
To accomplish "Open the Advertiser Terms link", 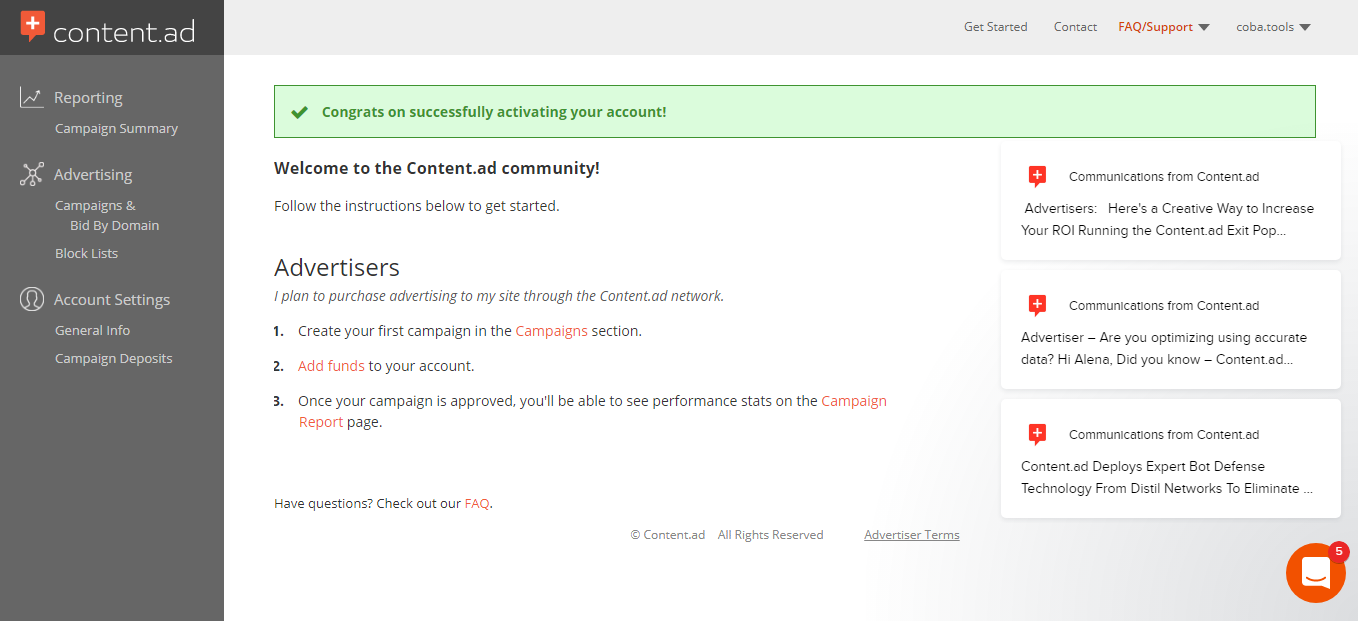I will [911, 535].
